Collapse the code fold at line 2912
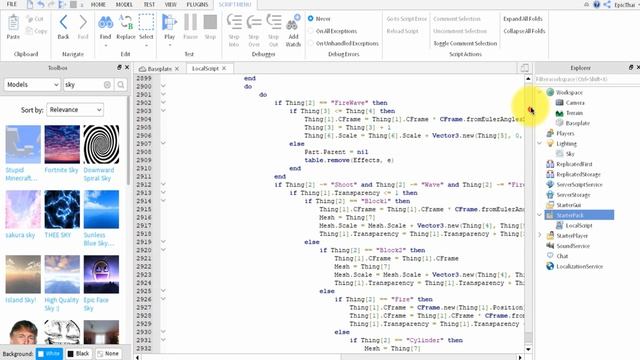640x360 pixels. click(163, 184)
